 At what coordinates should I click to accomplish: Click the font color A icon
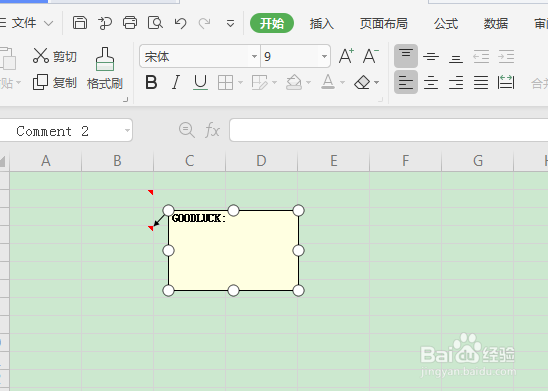tap(328, 82)
